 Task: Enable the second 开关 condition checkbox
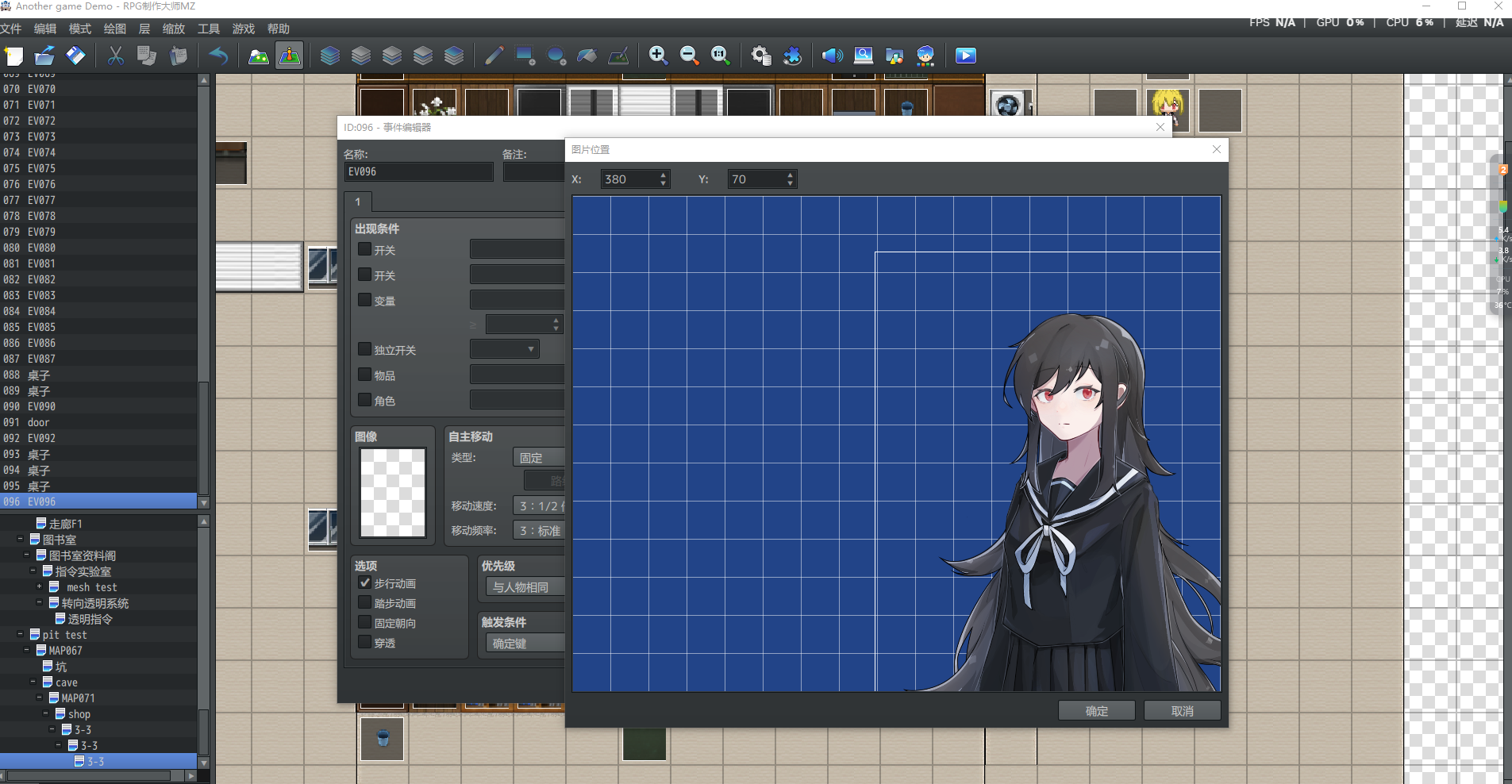tap(365, 275)
